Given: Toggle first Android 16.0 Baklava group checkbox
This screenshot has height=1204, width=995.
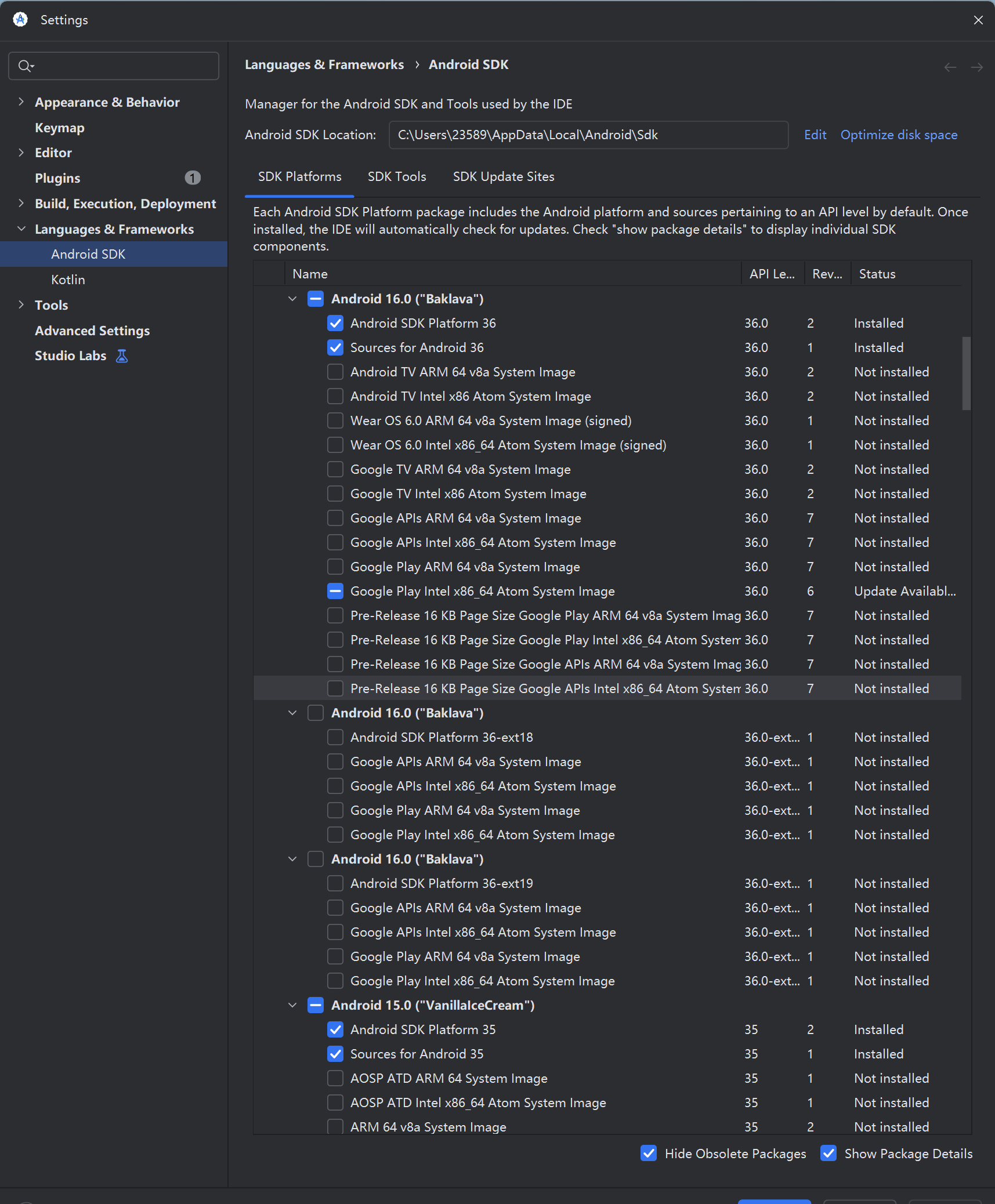Looking at the screenshot, I should point(316,299).
